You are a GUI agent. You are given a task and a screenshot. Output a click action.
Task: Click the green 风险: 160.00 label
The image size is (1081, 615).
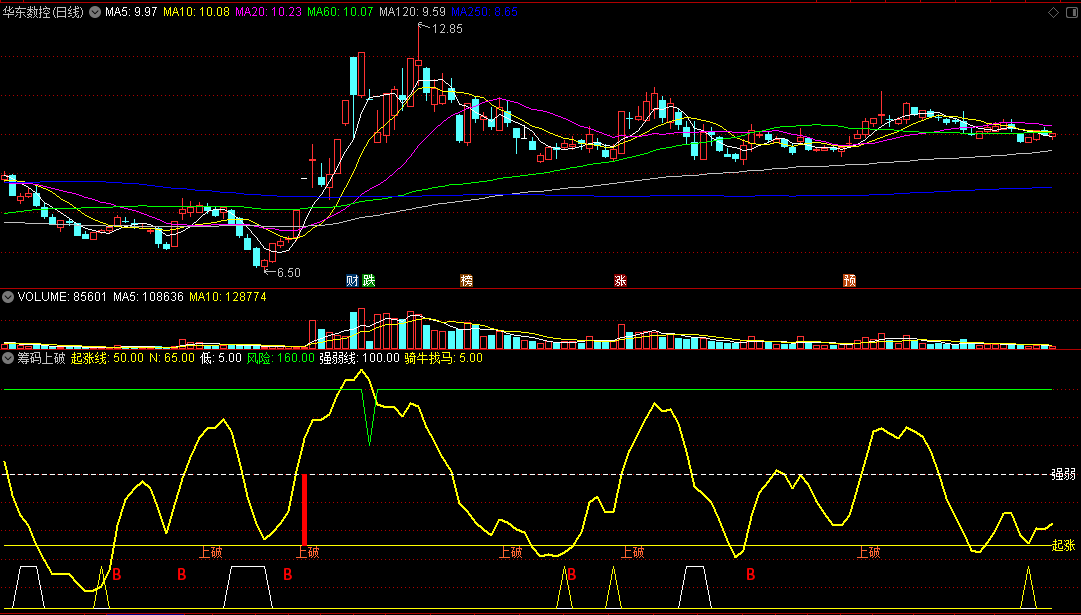(x=280, y=358)
